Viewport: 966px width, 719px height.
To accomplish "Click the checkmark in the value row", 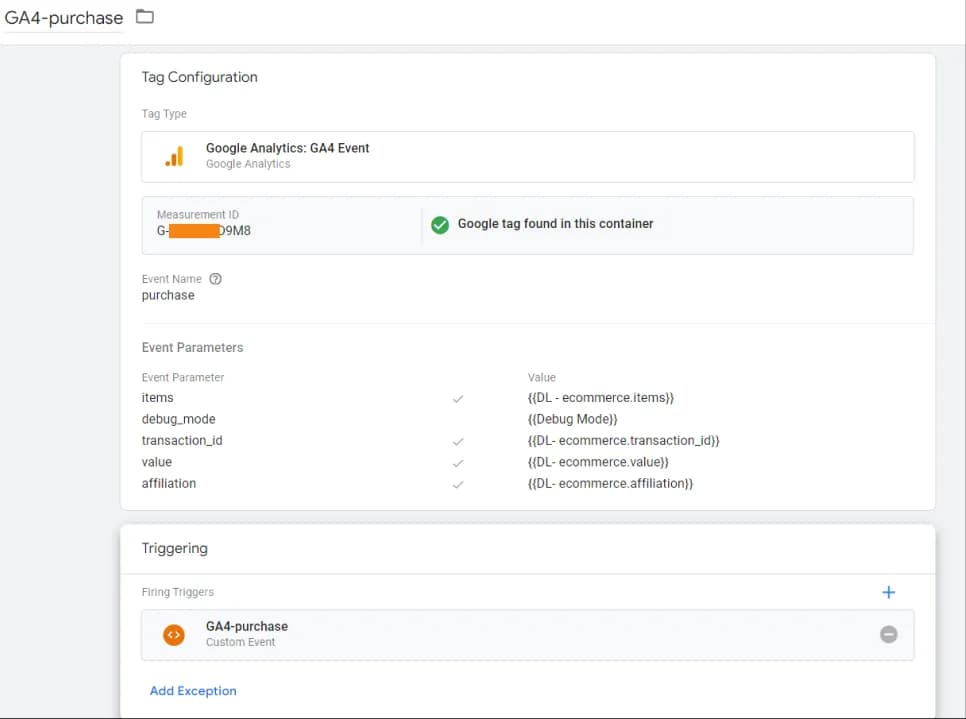I will (458, 463).
